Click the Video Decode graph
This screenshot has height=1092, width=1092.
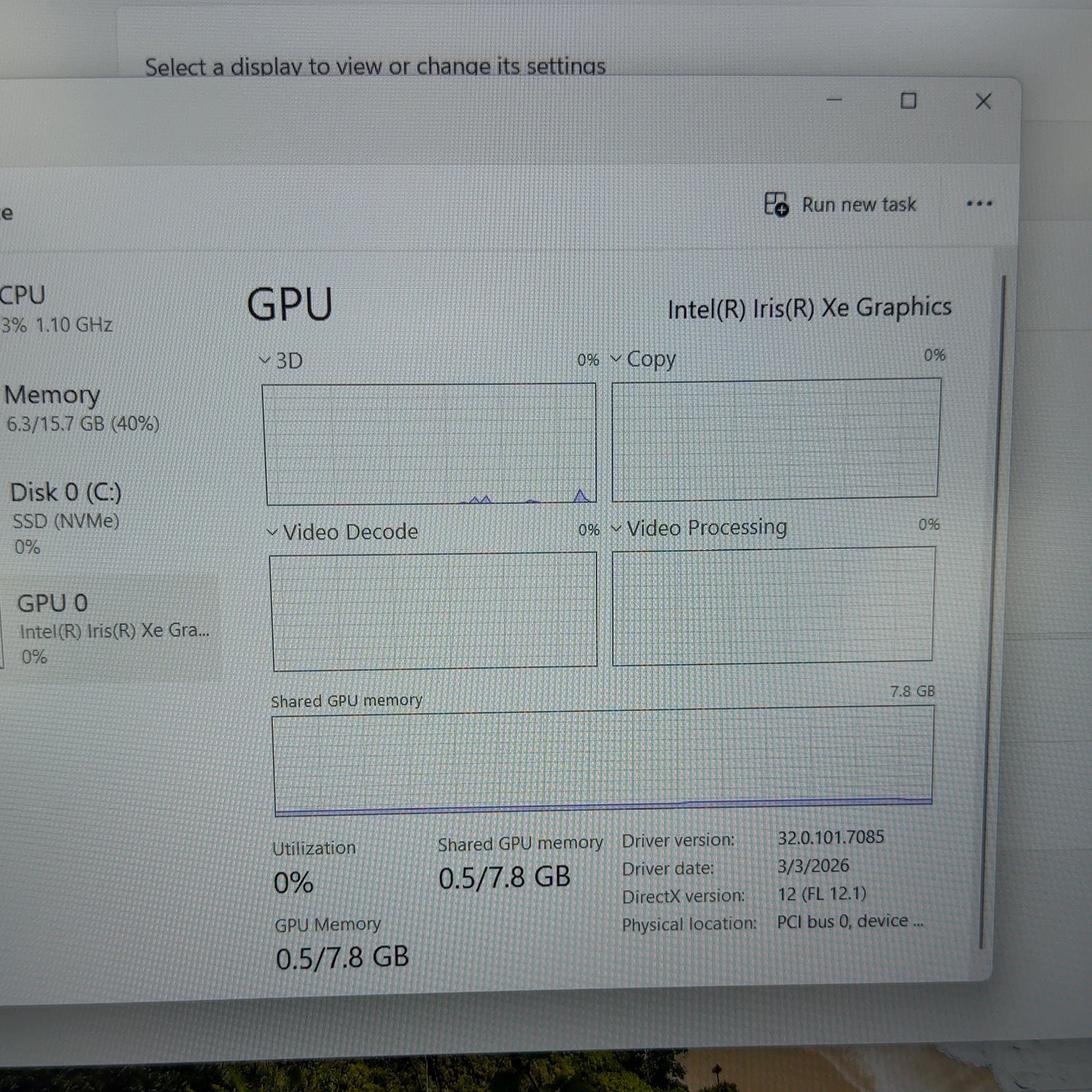[x=434, y=612]
